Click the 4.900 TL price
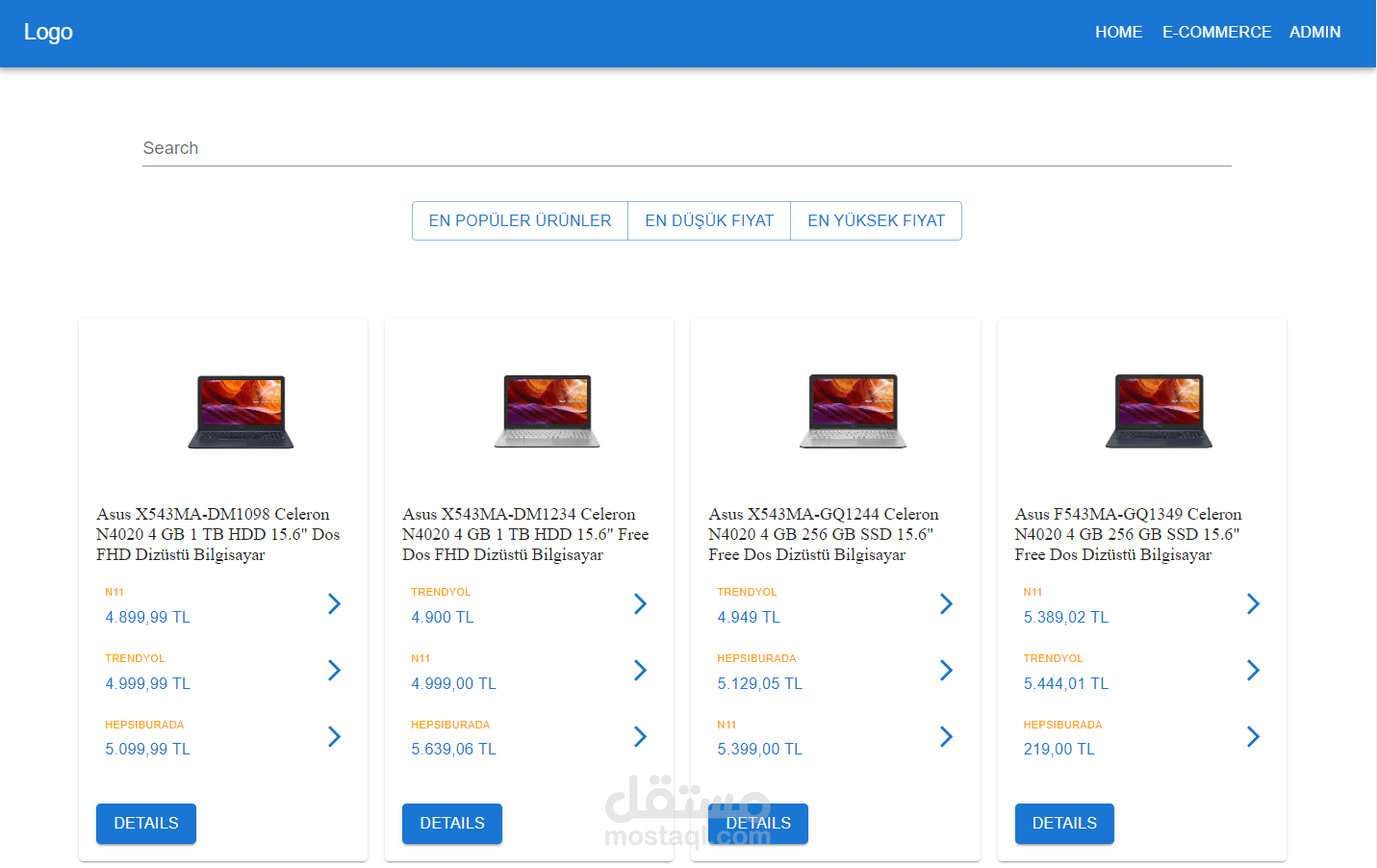The image size is (1377, 868). (443, 618)
